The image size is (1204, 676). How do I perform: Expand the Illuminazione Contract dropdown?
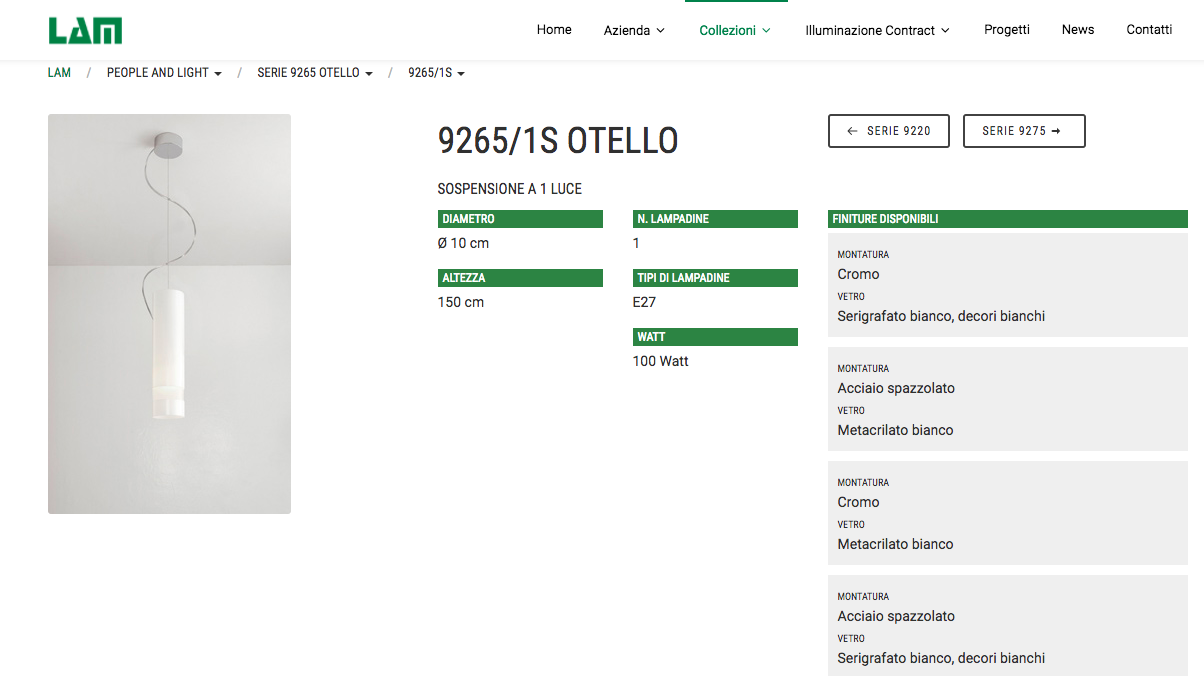click(x=877, y=31)
